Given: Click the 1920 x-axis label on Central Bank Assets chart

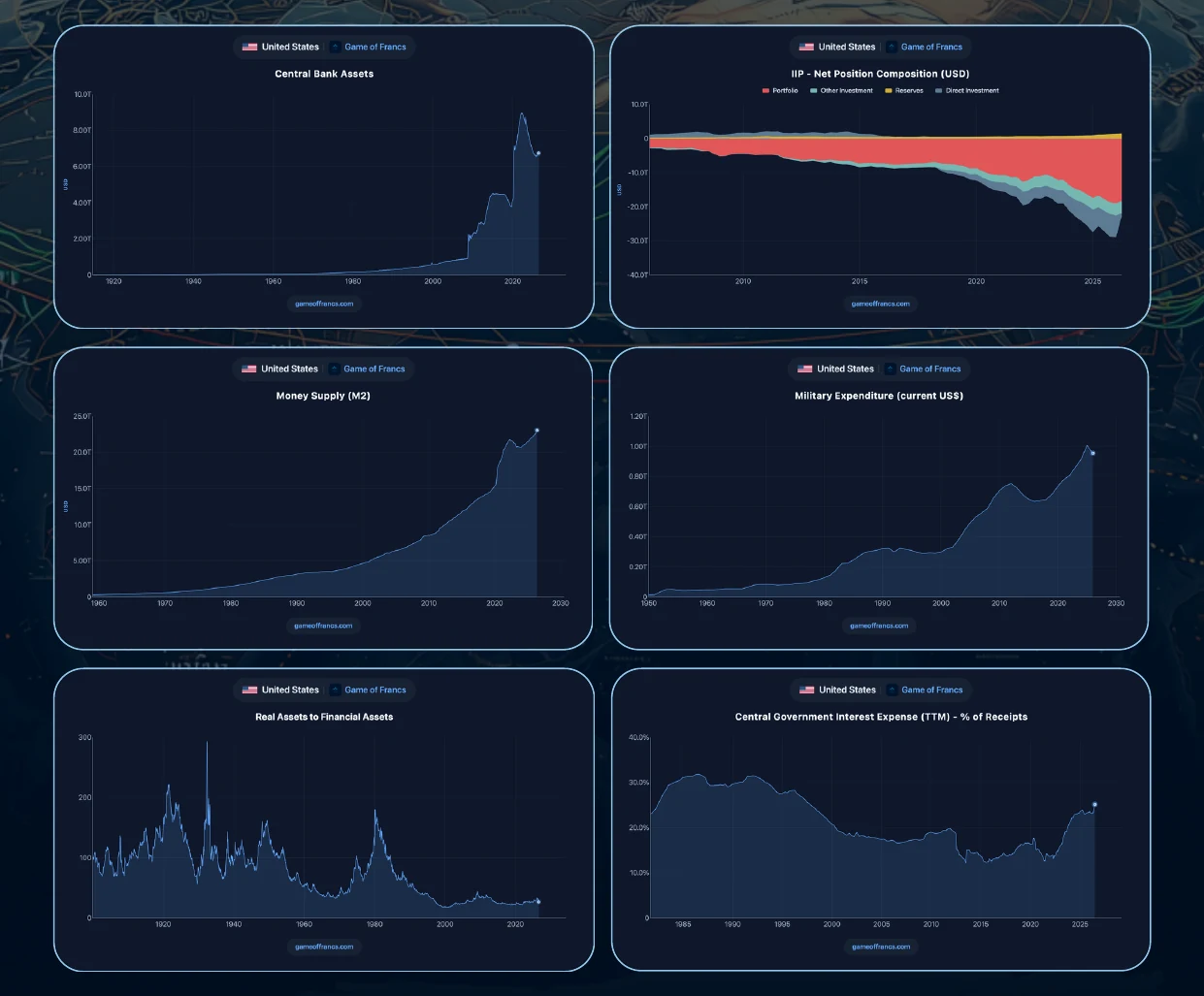Looking at the screenshot, I should coord(114,281).
